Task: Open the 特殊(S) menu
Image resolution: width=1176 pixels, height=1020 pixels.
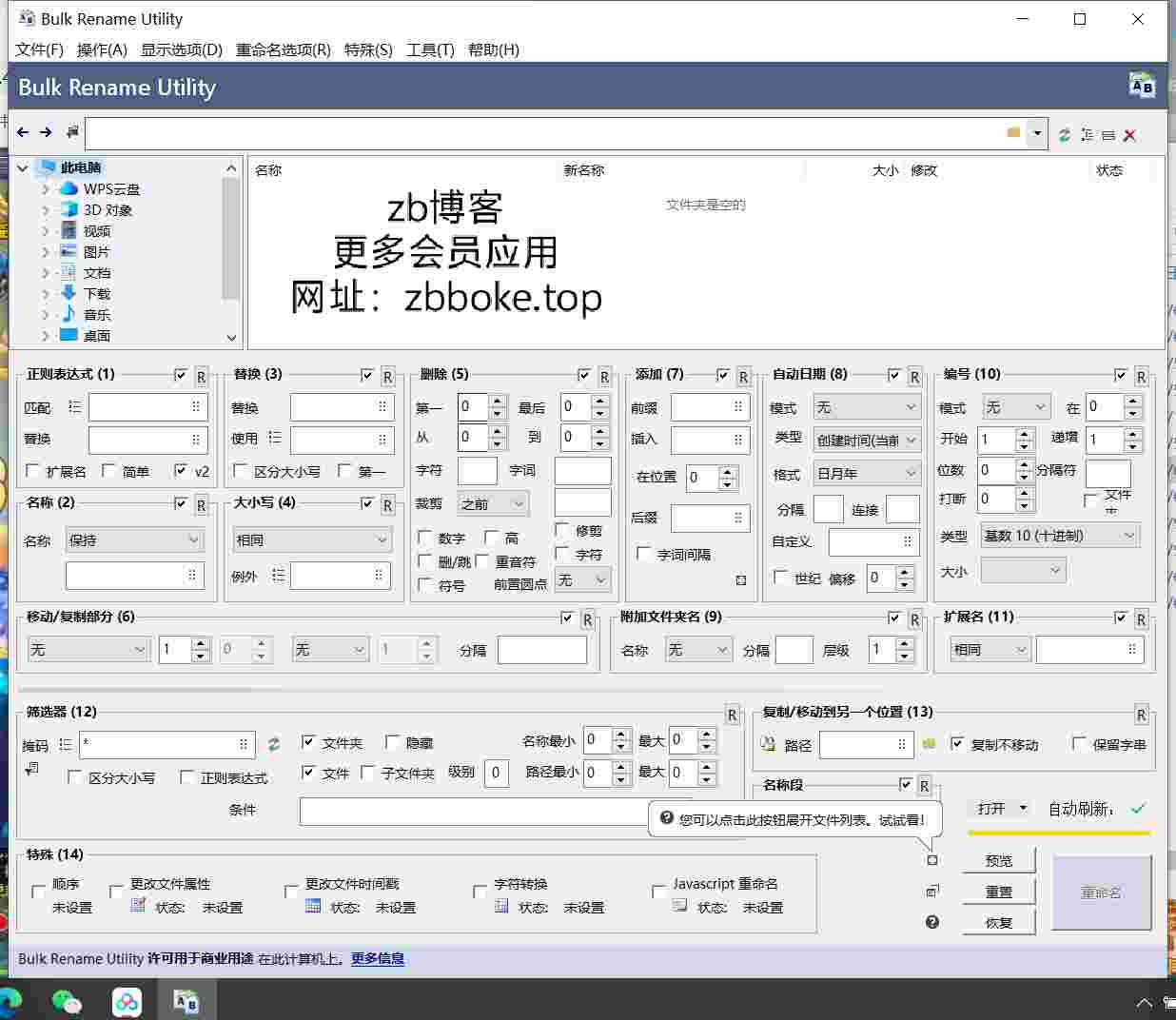Action: coord(368,49)
